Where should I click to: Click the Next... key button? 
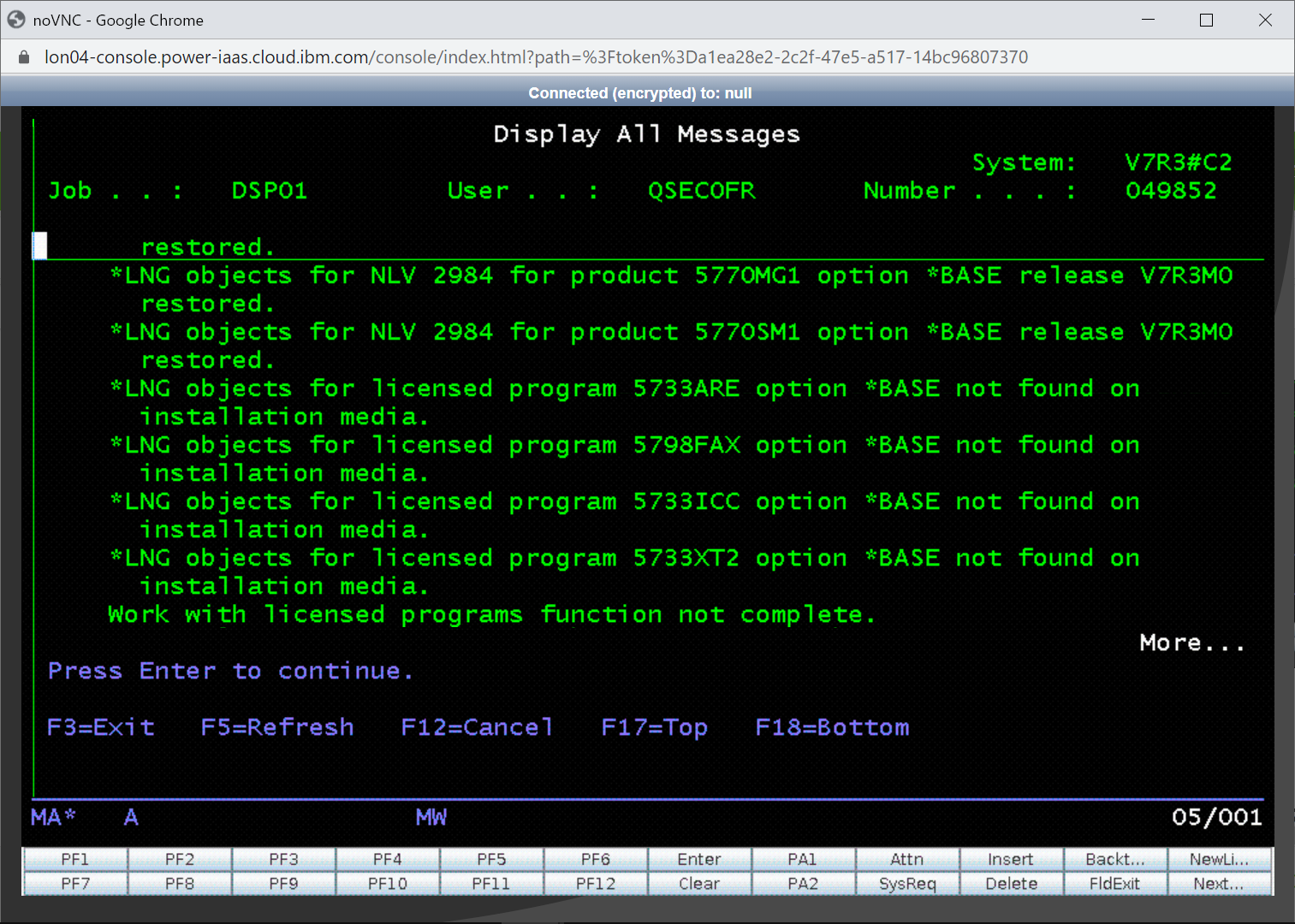pyautogui.click(x=1219, y=883)
